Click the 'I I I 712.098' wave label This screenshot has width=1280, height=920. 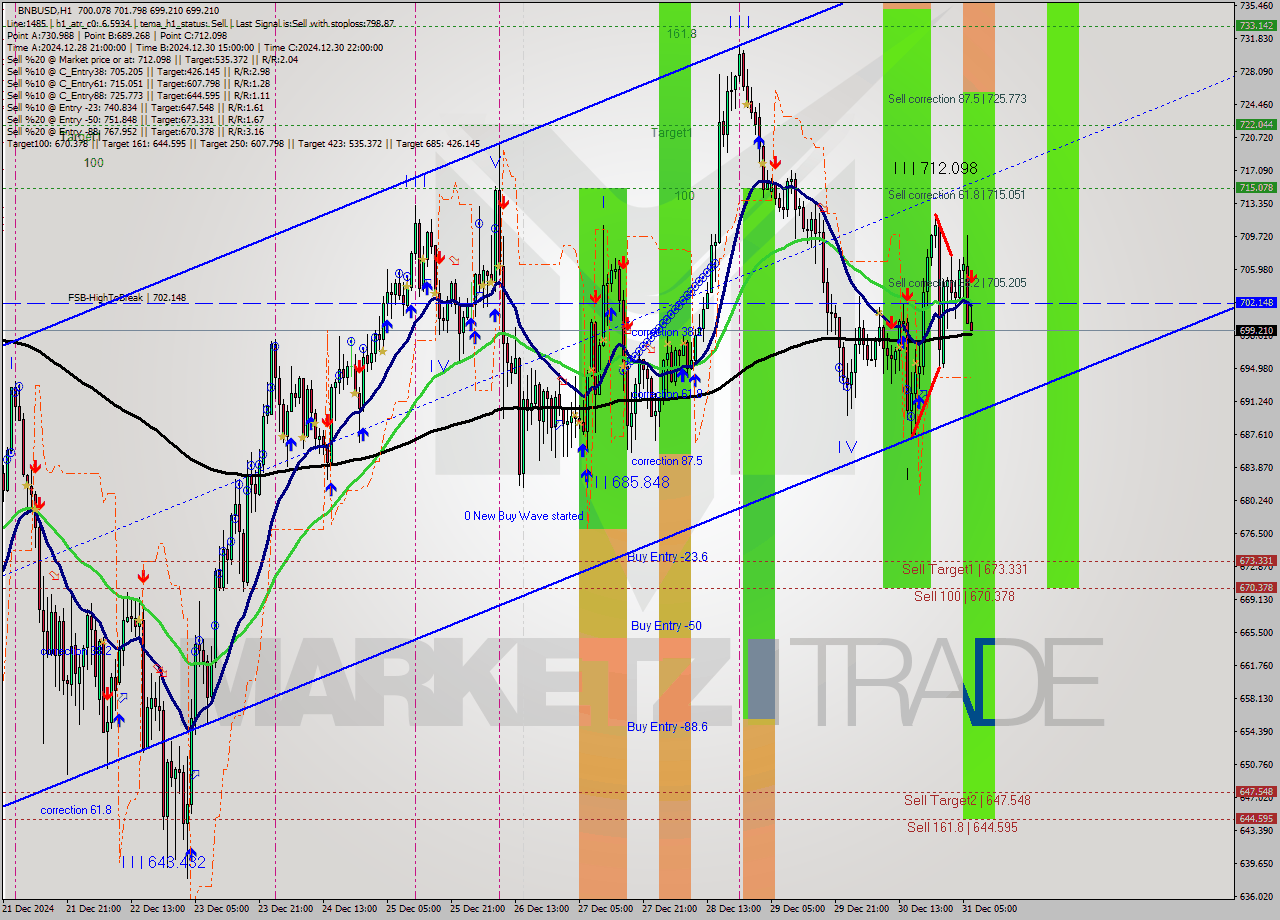935,168
